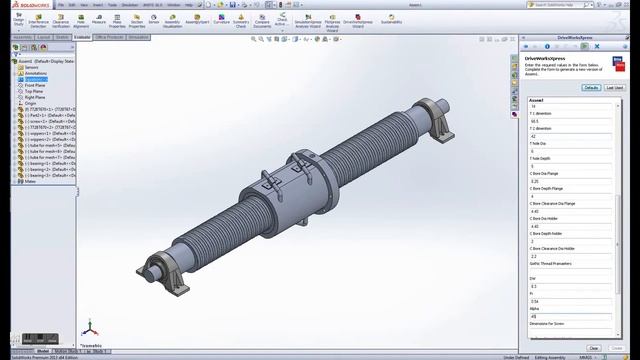Launch AssemblyXpert
This screenshot has width=640, height=360.
[197, 19]
